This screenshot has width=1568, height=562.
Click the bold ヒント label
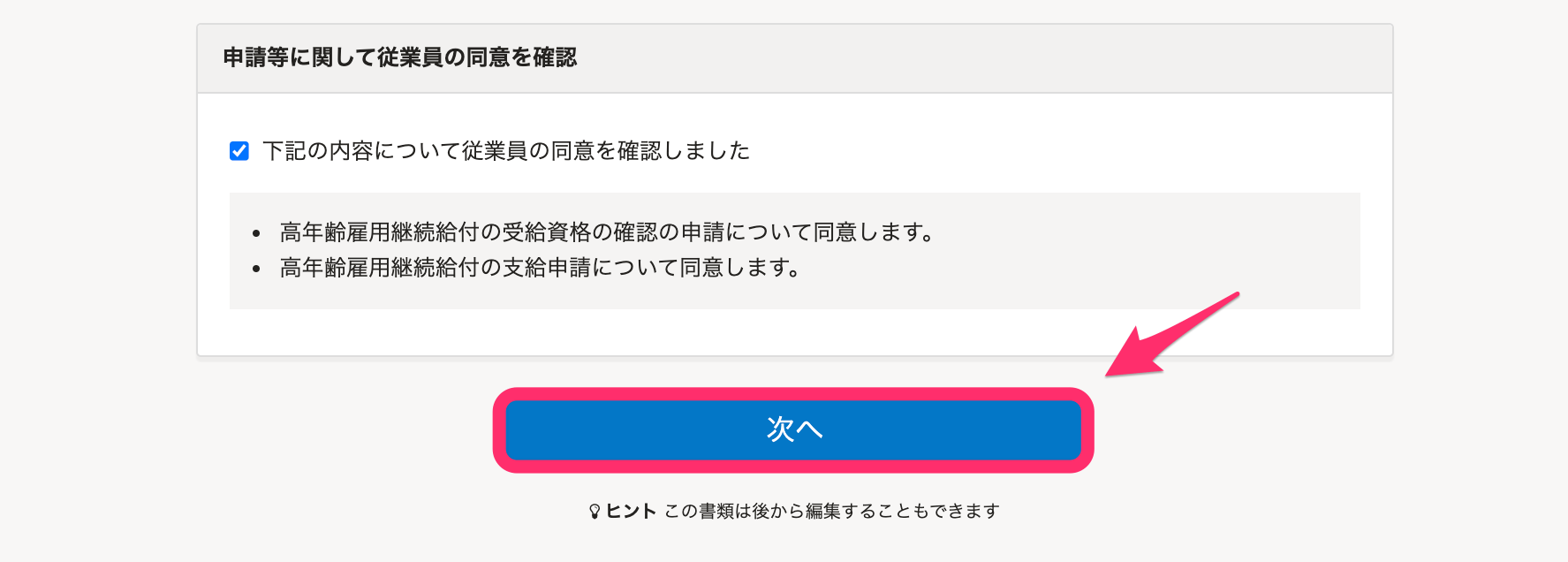[631, 511]
